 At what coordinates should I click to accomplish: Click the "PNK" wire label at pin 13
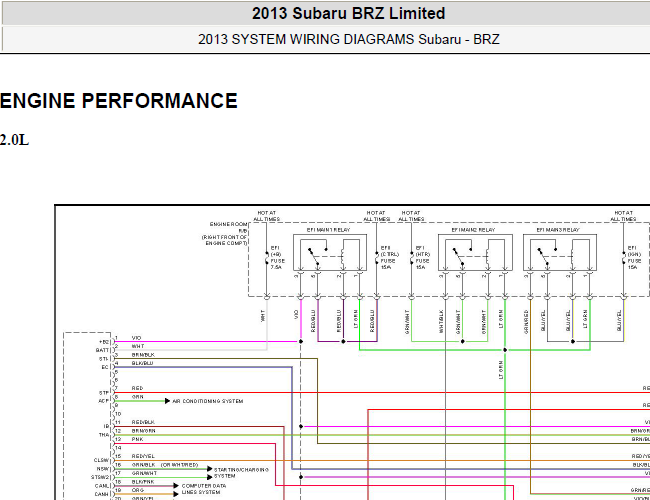click(137, 439)
